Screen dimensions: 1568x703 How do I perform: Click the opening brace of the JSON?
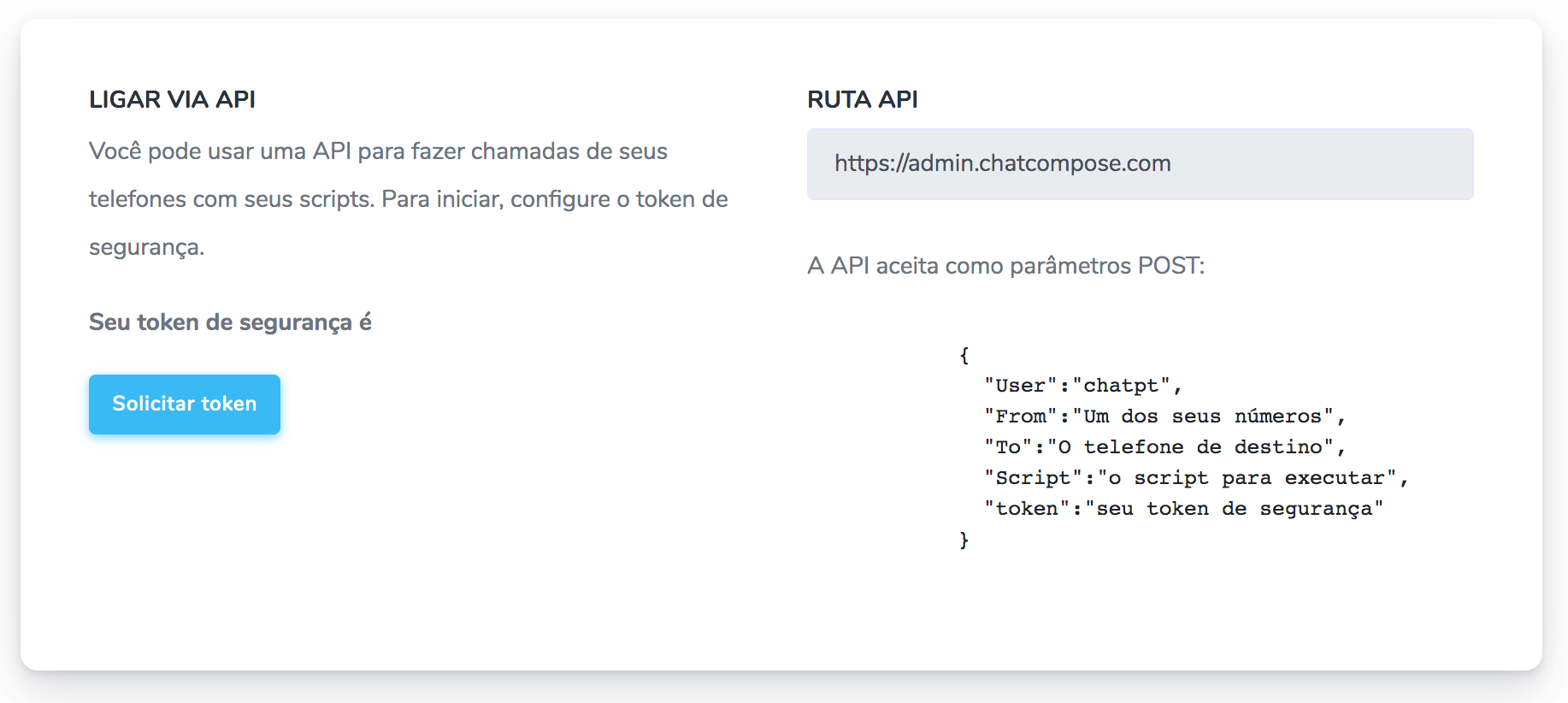coord(964,355)
